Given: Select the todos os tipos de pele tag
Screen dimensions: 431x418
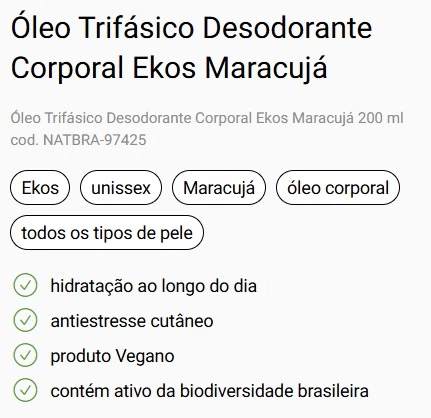Looking at the screenshot, I should 107,233.
